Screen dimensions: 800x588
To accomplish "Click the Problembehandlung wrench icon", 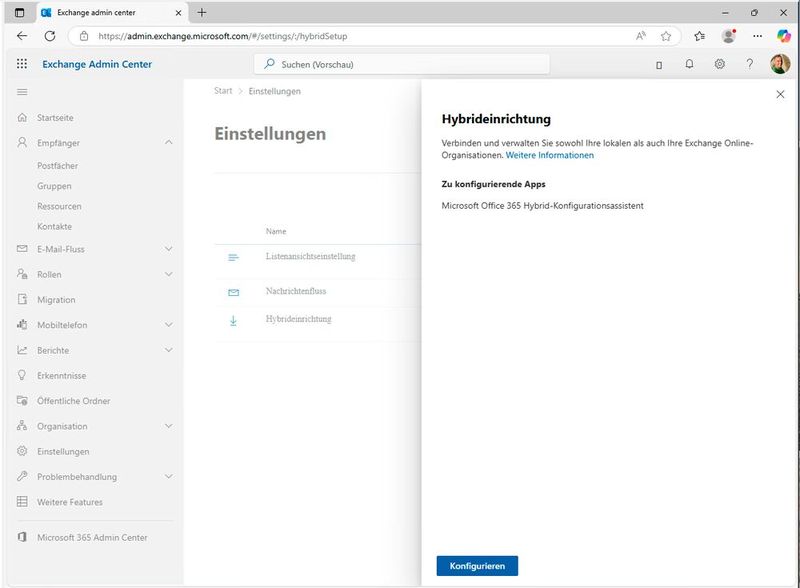I will click(22, 476).
